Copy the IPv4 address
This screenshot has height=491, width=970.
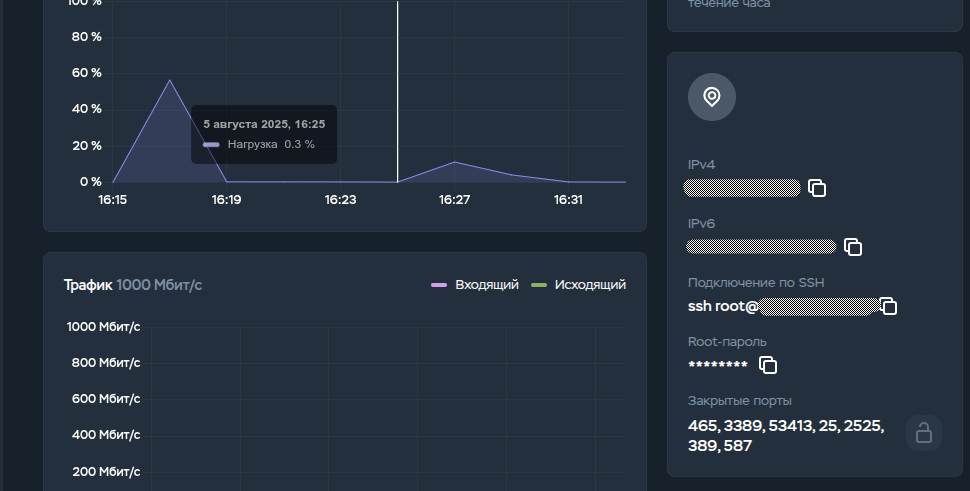pos(817,188)
